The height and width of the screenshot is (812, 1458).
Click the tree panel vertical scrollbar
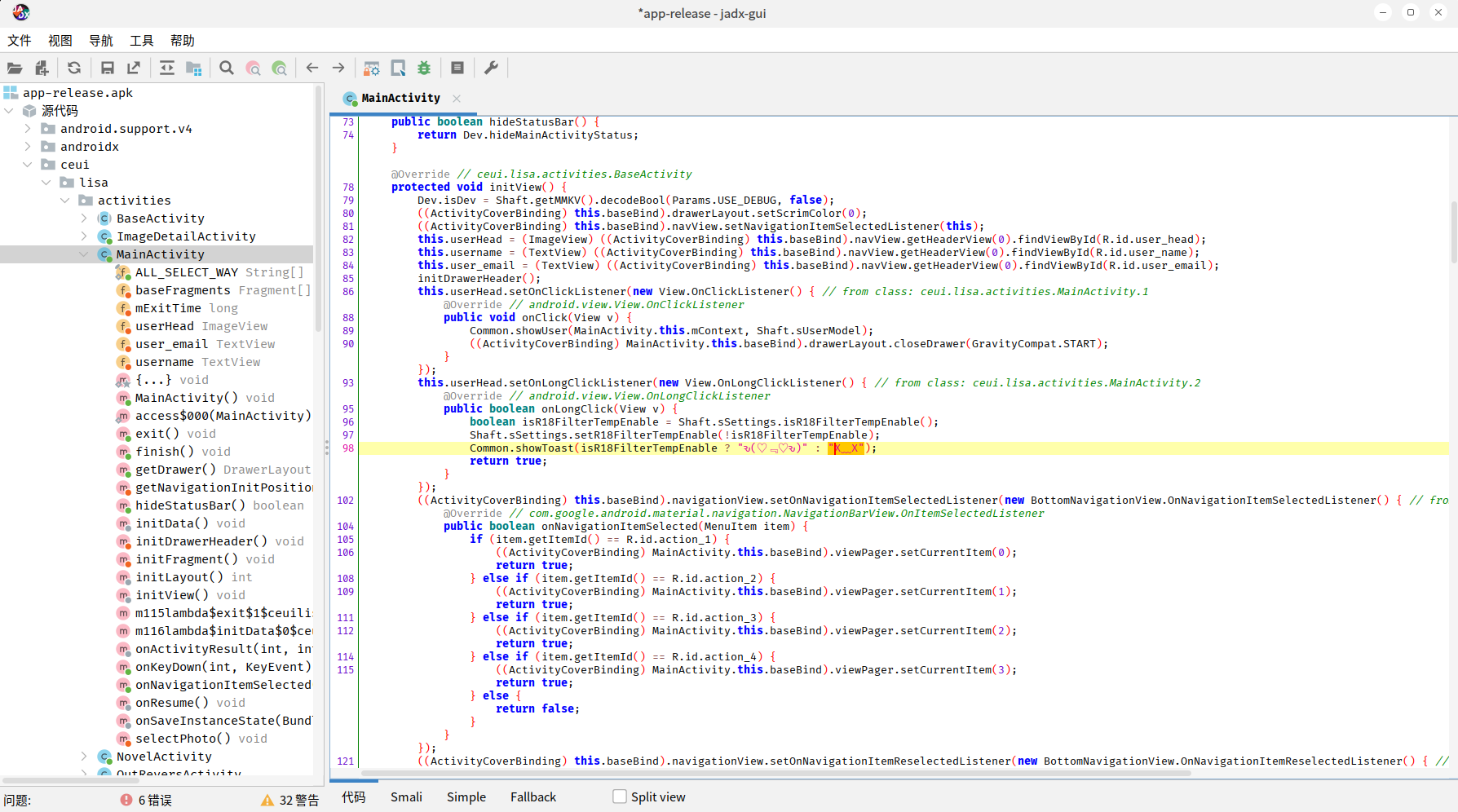(318, 210)
